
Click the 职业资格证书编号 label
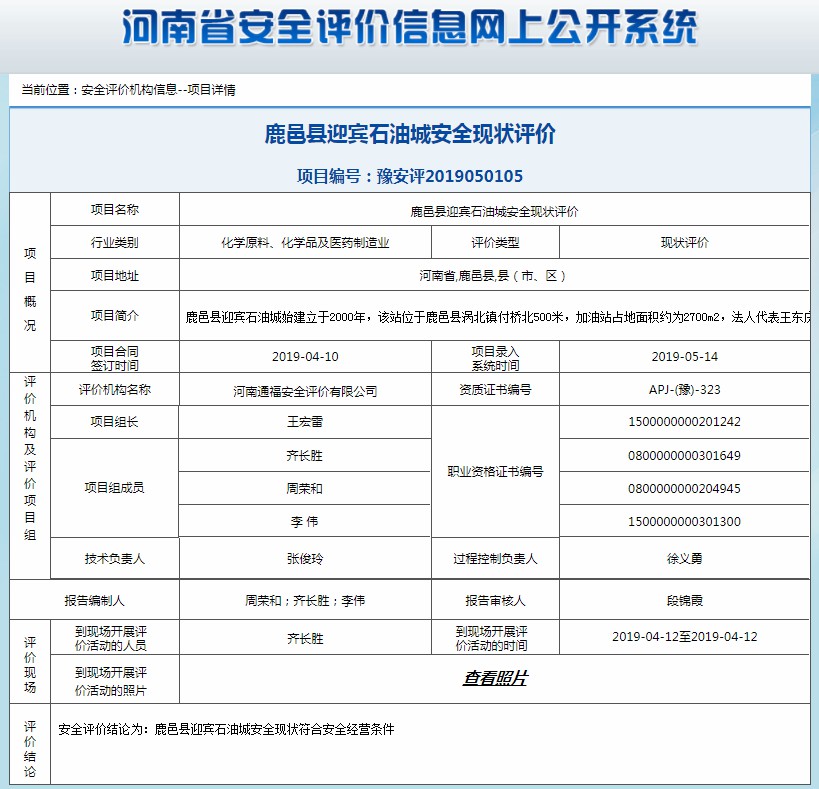495,472
